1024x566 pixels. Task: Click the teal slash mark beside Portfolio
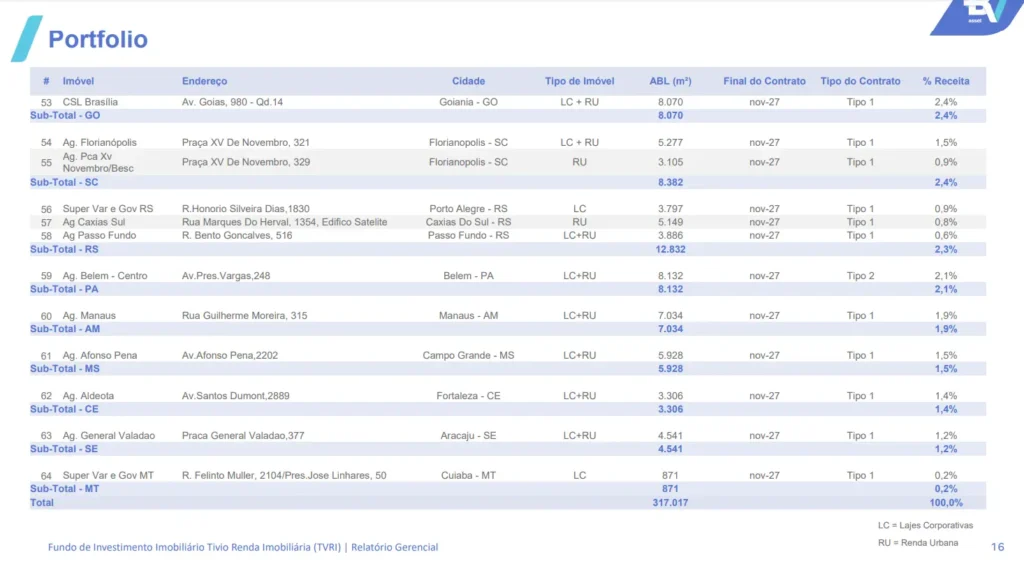pos(27,39)
